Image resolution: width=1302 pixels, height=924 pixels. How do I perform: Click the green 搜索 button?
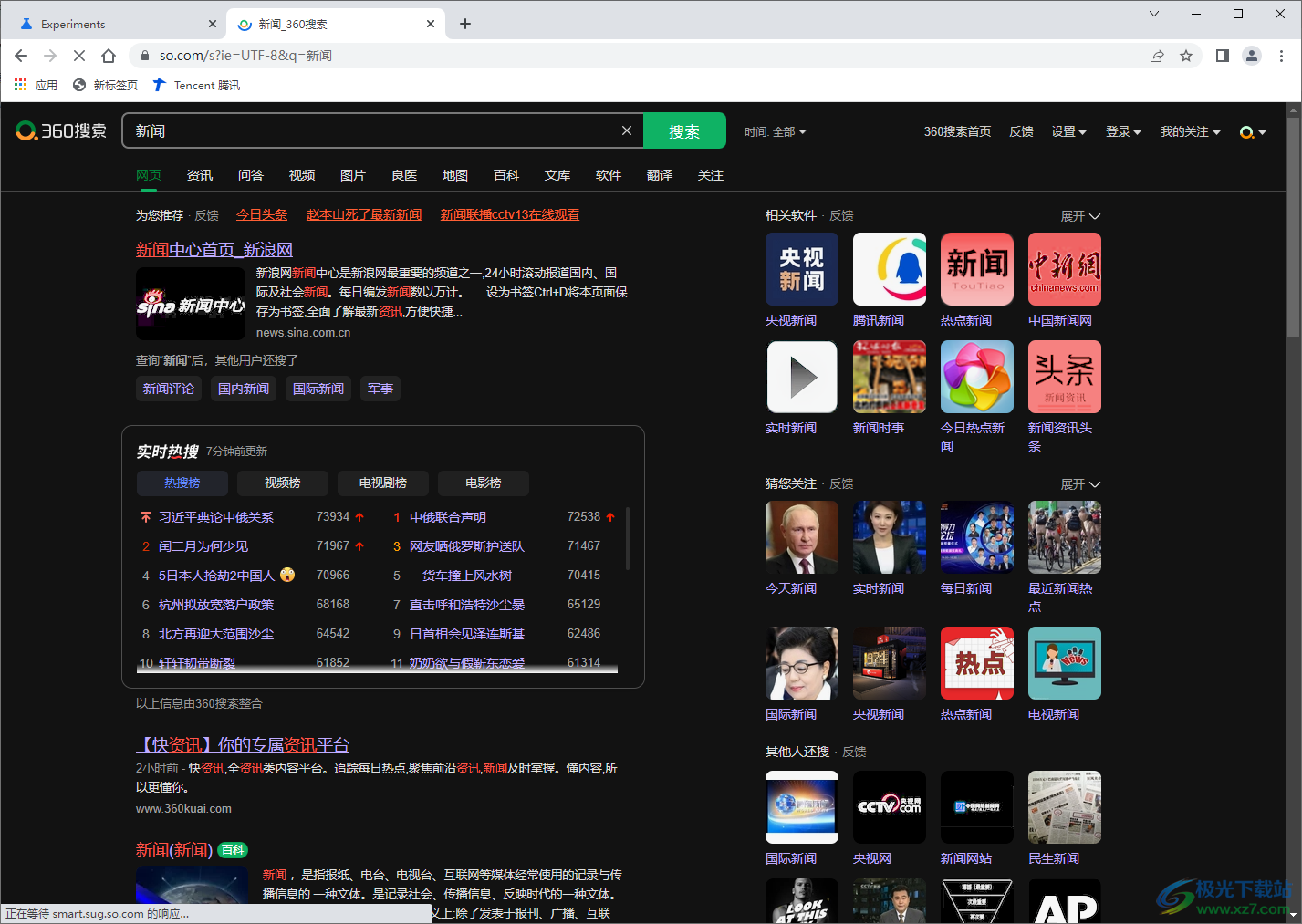(684, 130)
